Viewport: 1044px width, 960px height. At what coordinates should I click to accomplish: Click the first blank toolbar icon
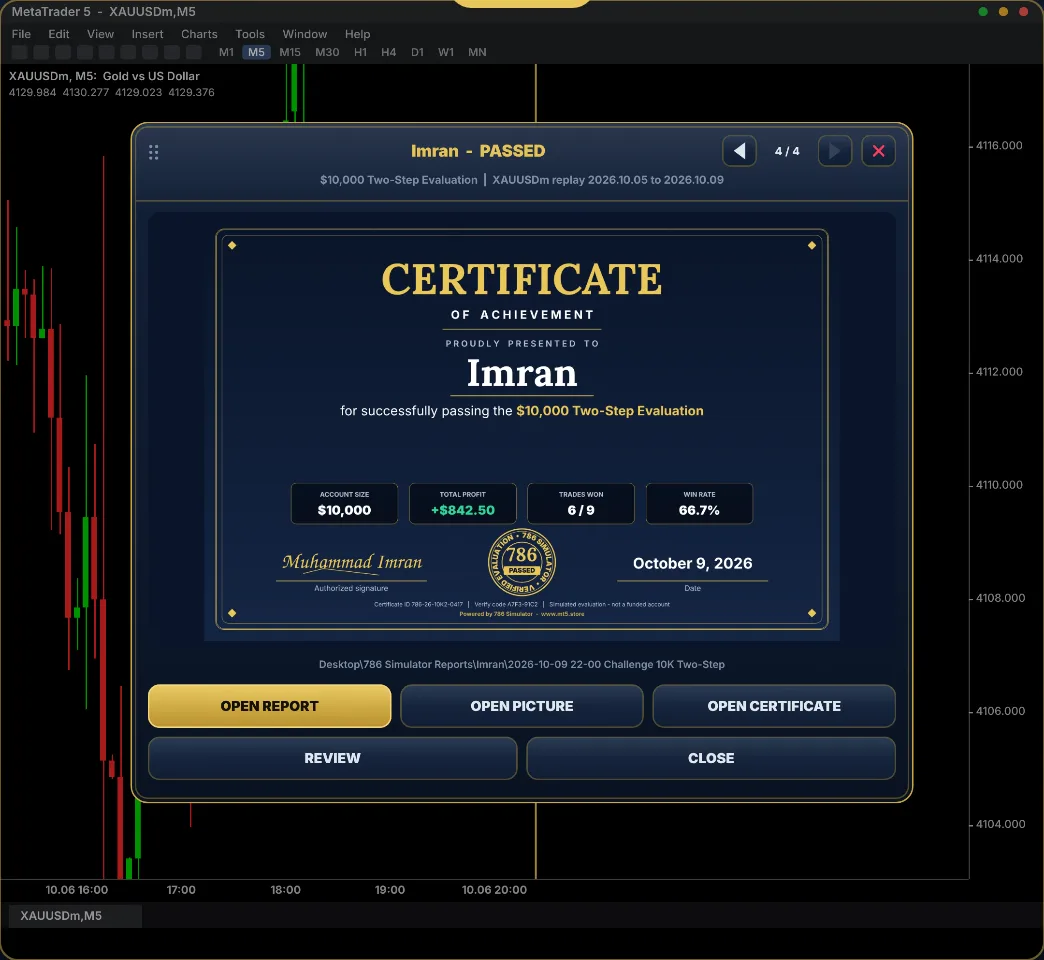coord(20,52)
